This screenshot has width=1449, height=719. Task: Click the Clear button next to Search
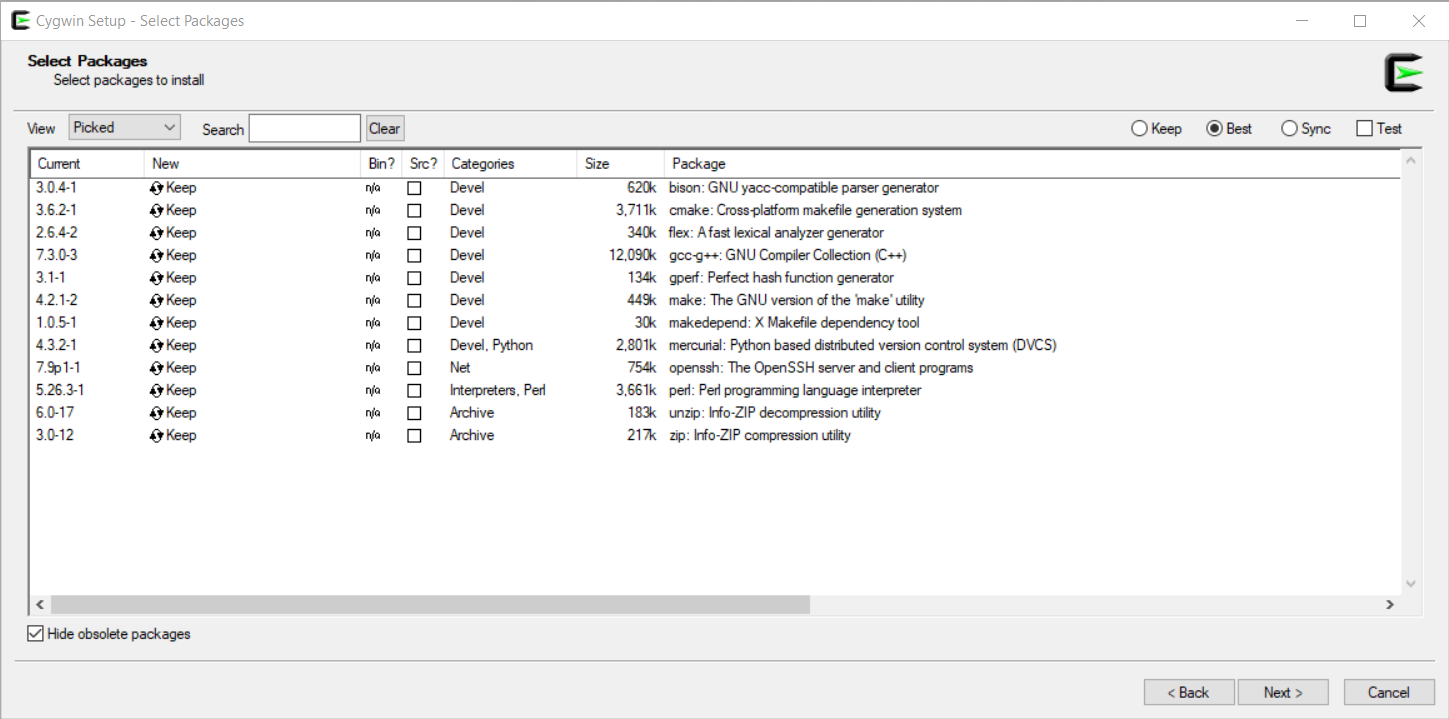coord(385,128)
